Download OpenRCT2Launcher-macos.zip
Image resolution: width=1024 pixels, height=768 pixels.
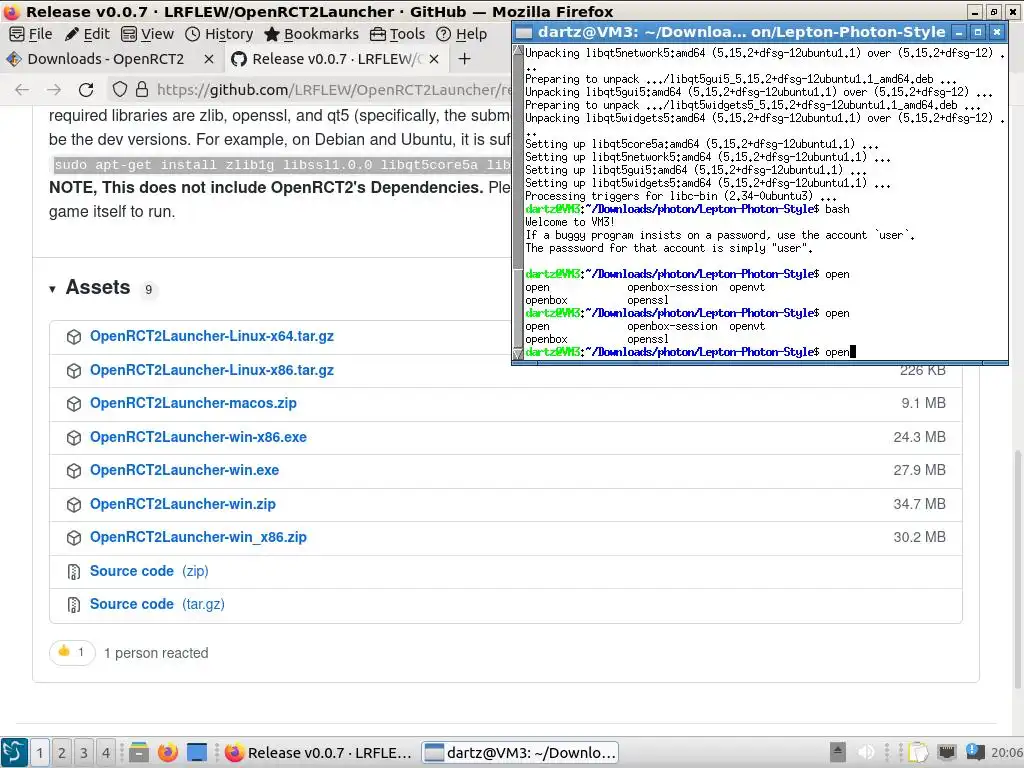(x=193, y=403)
